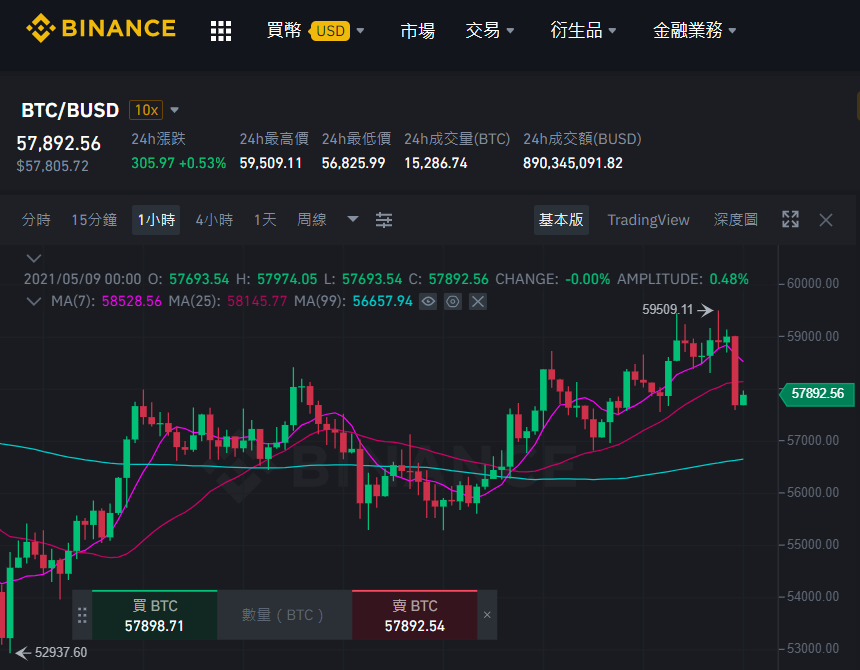Select the 4小時 interval tab

click(214, 220)
